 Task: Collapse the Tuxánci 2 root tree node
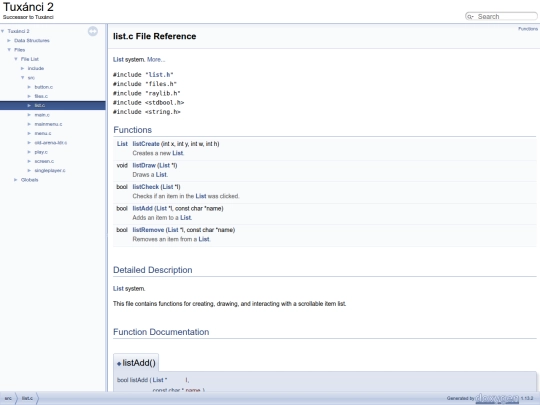[x=3, y=31]
